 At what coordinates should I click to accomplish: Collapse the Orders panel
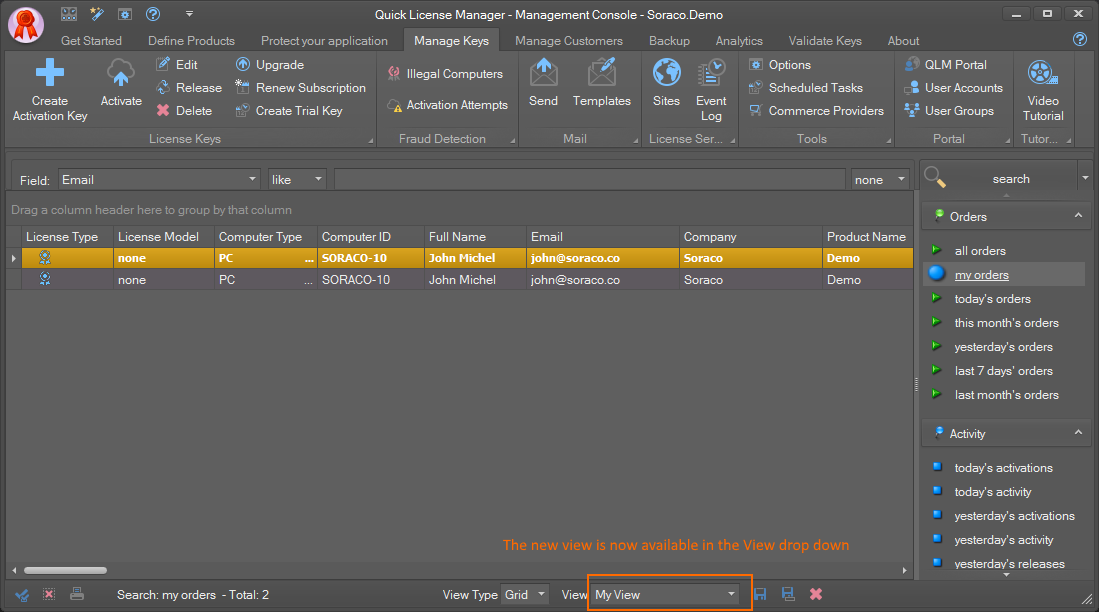coord(1078,216)
